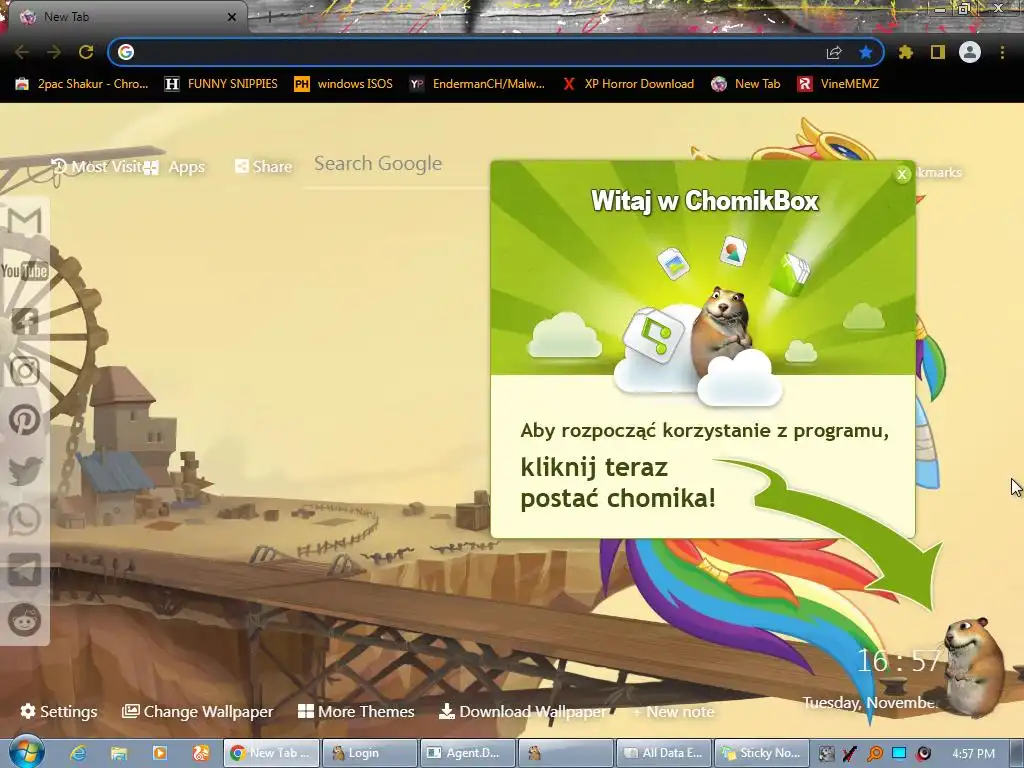Screen dimensions: 1024x768
Task: Toggle the bookmark star icon
Action: click(866, 52)
